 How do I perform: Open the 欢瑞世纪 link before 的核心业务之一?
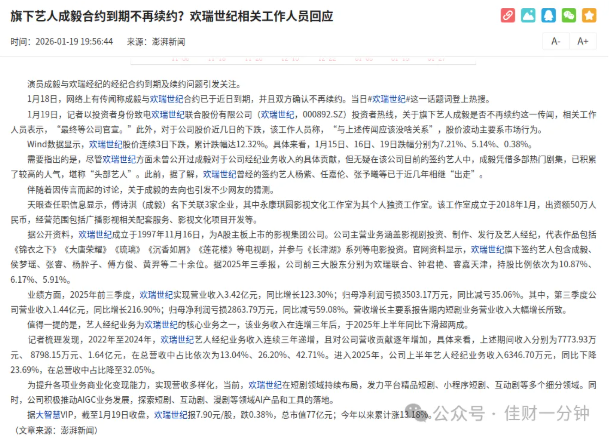[161, 325]
